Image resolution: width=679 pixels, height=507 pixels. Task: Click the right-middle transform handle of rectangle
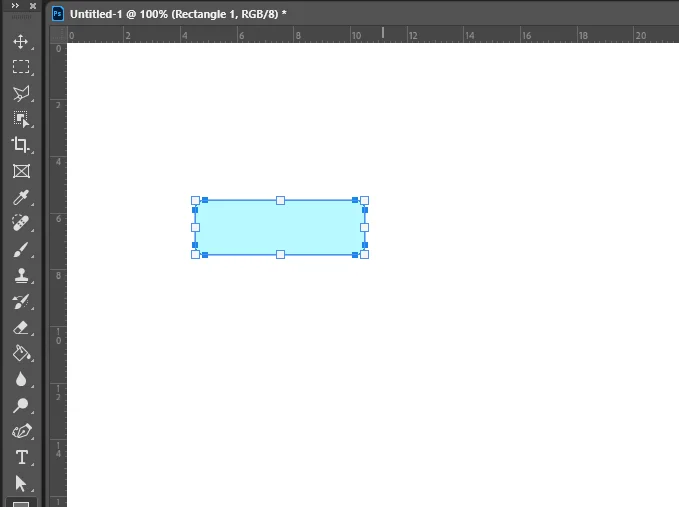(x=364, y=227)
